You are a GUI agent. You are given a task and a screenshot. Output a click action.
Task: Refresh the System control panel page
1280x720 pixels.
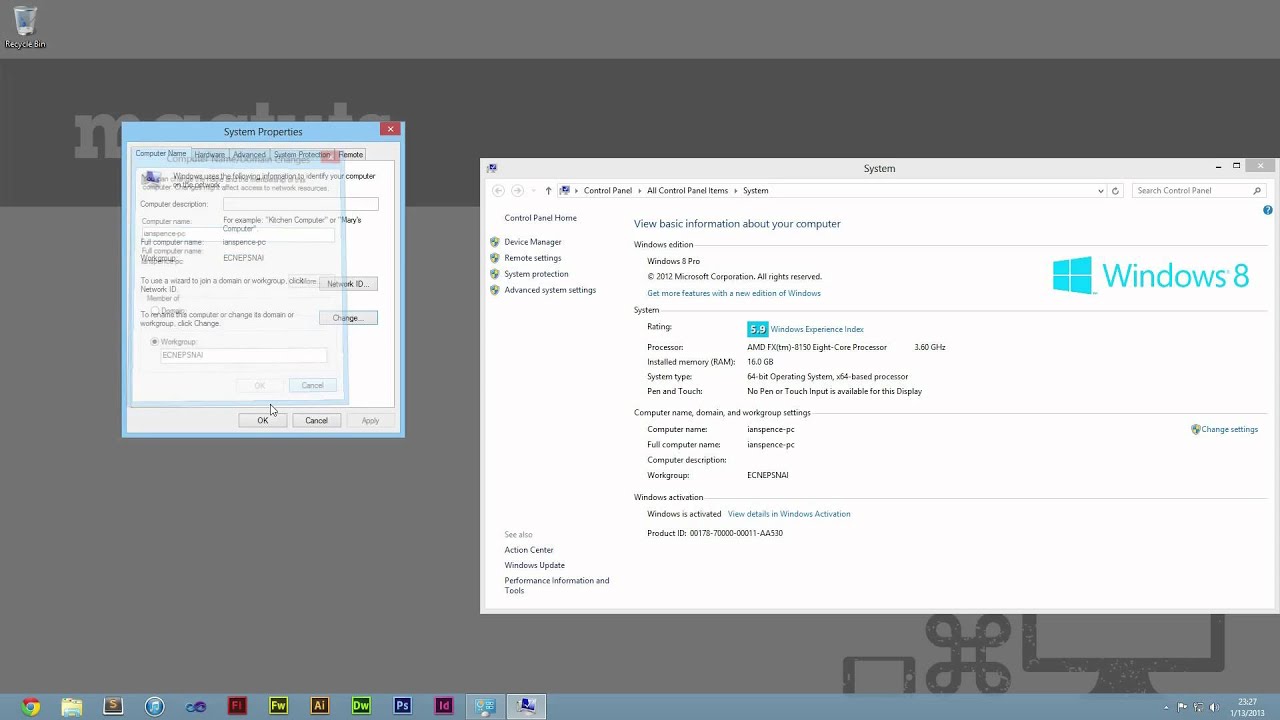click(1115, 190)
